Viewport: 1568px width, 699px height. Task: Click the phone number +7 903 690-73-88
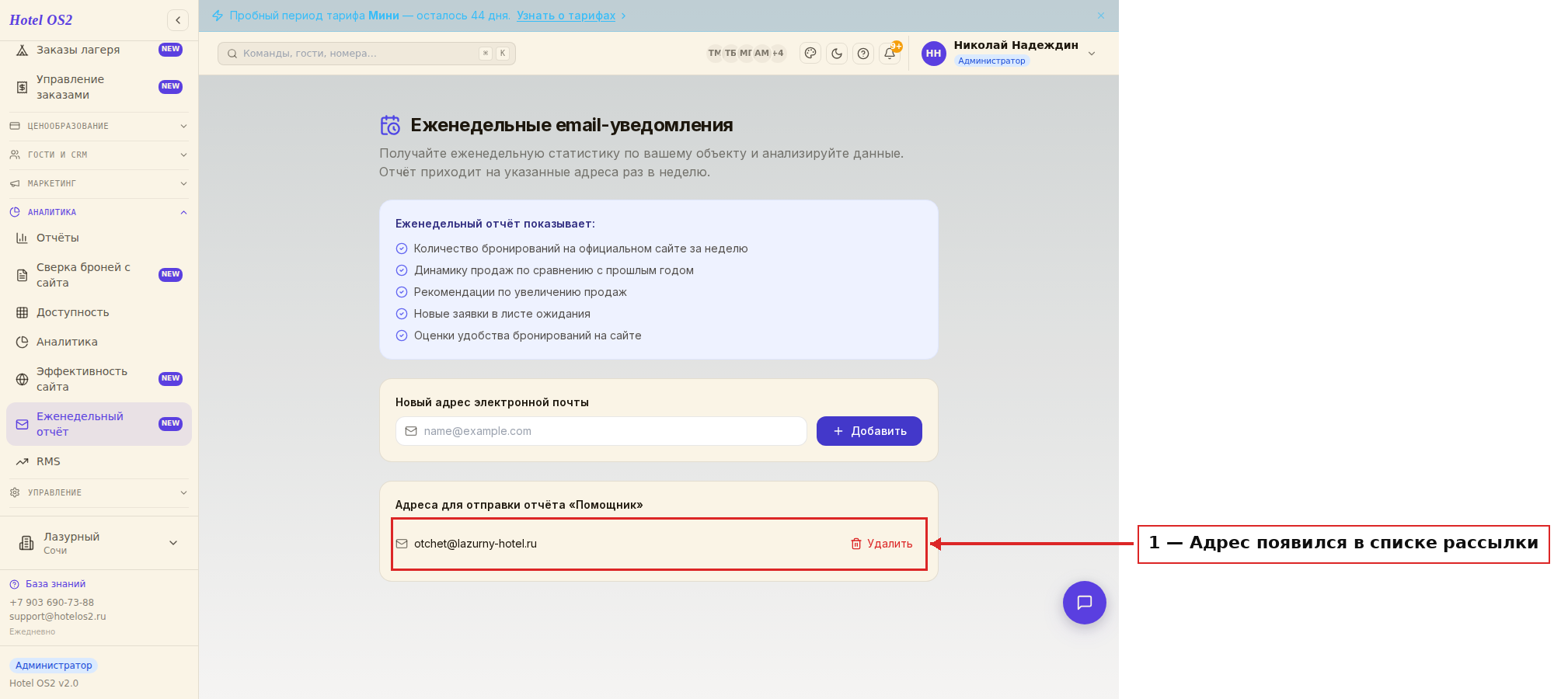(x=51, y=603)
